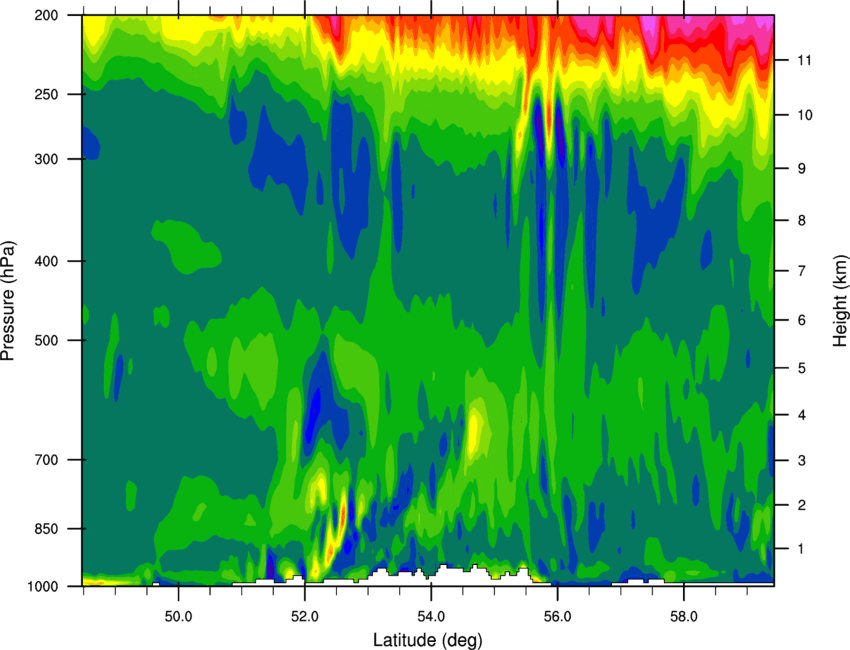Viewport: 850px width, 650px height.
Task: Click the 9 km height label
Action: click(802, 168)
